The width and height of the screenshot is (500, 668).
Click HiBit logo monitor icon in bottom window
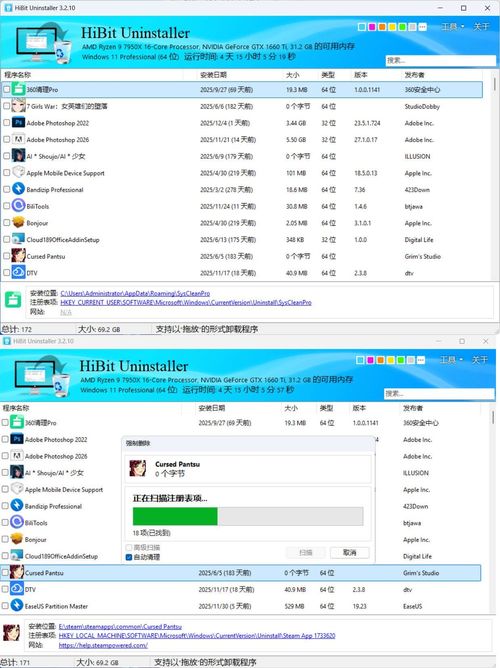coord(42,376)
